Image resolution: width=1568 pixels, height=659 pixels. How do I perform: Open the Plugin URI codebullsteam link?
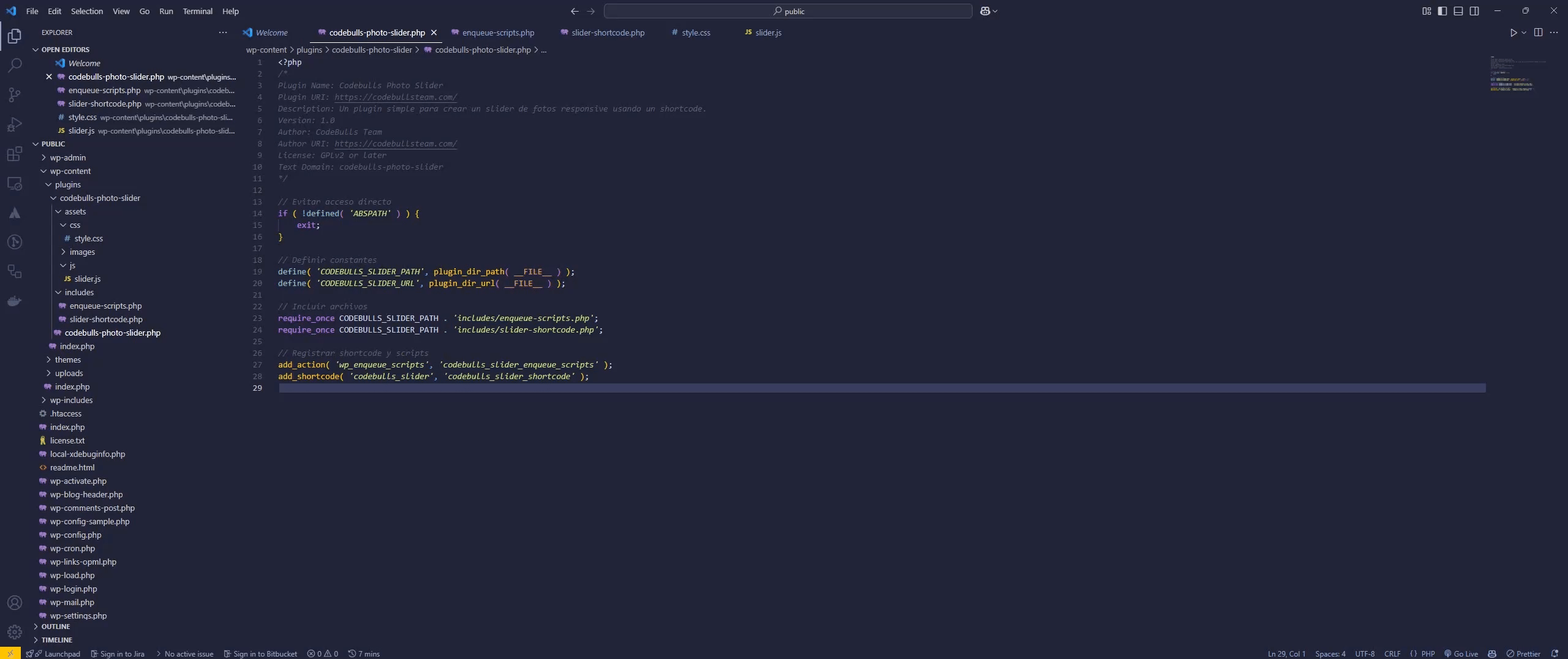[396, 97]
